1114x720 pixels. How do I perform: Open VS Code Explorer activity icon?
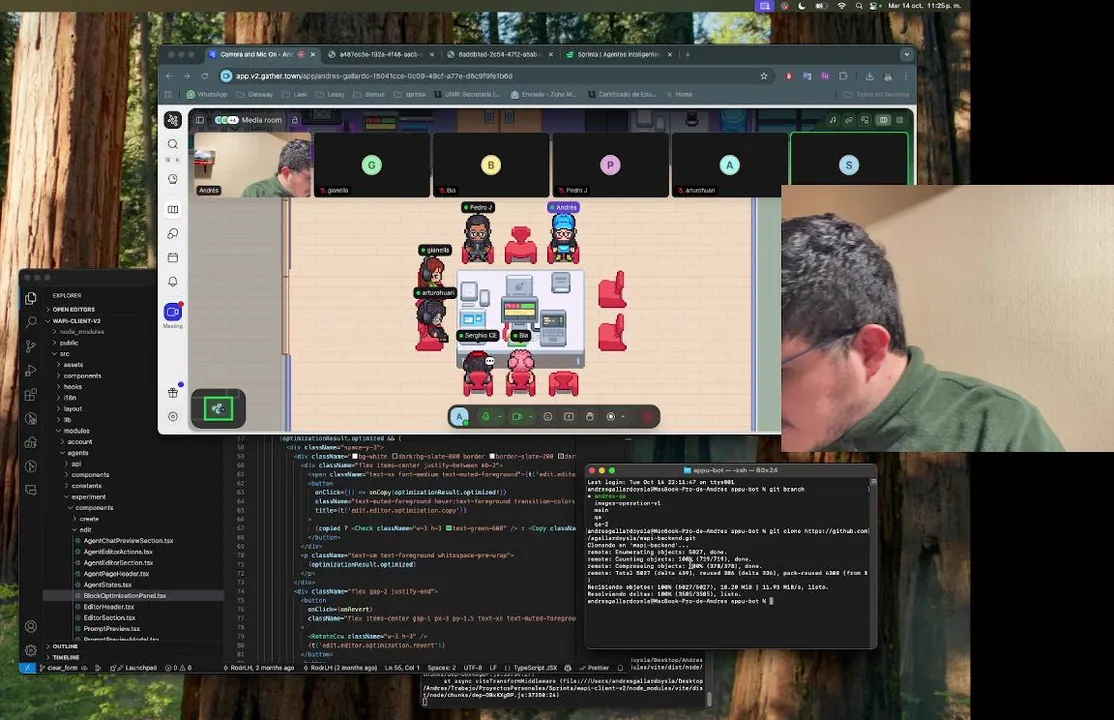click(x=31, y=299)
